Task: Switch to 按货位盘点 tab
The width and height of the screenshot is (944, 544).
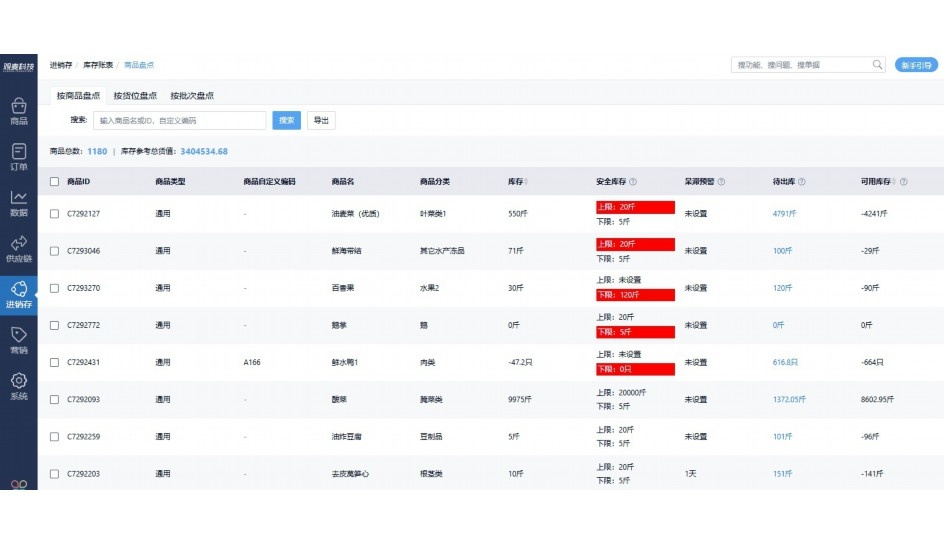Action: [135, 96]
